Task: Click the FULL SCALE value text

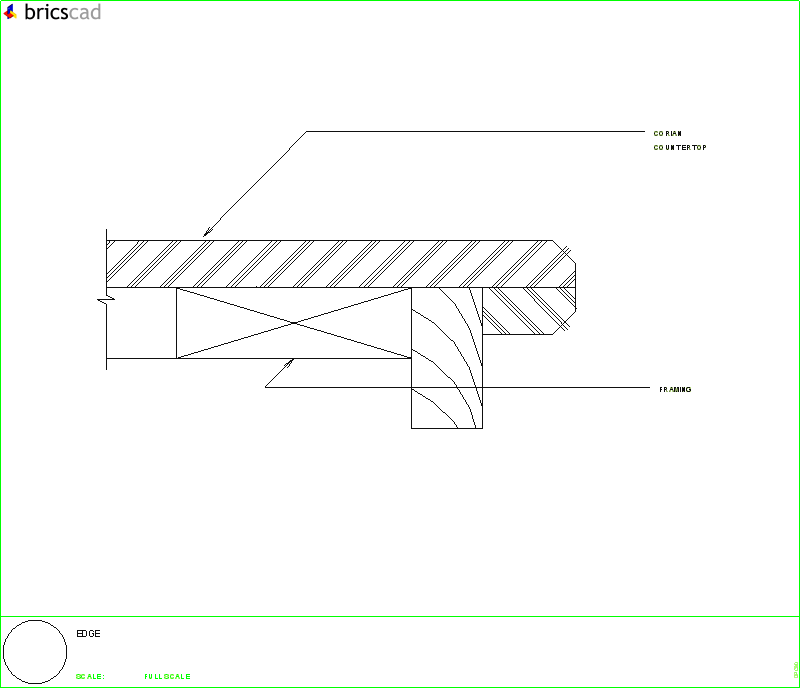Action: pos(165,676)
